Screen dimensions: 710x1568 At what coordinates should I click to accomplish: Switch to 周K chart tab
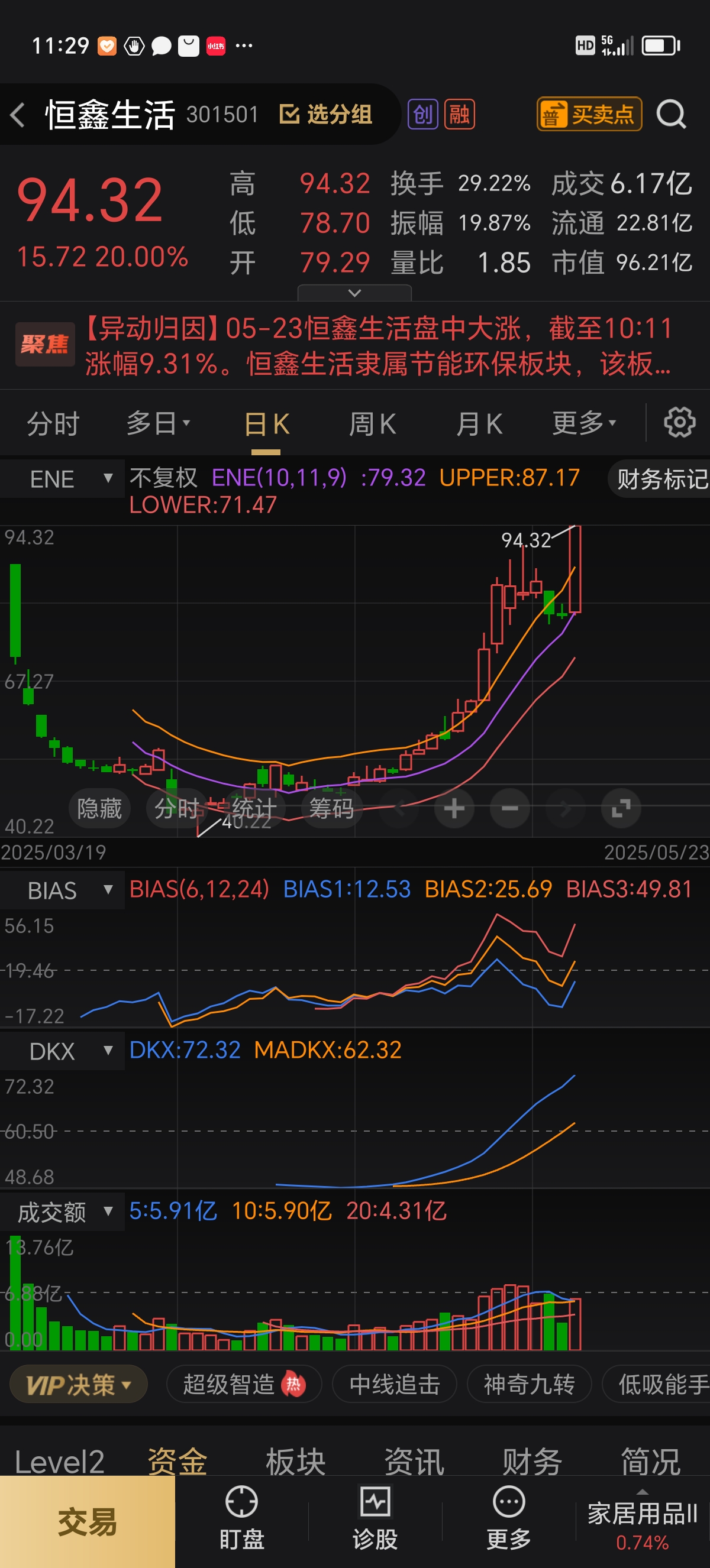373,423
